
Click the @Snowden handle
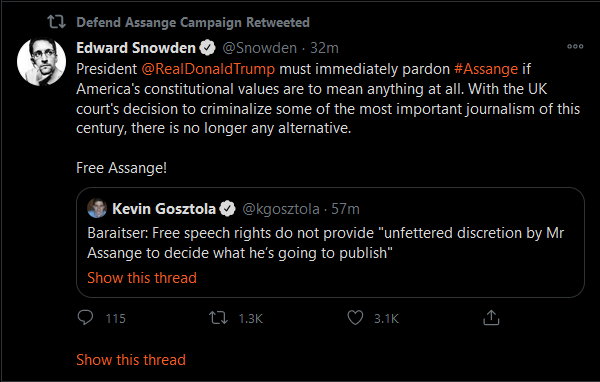pyautogui.click(x=259, y=48)
